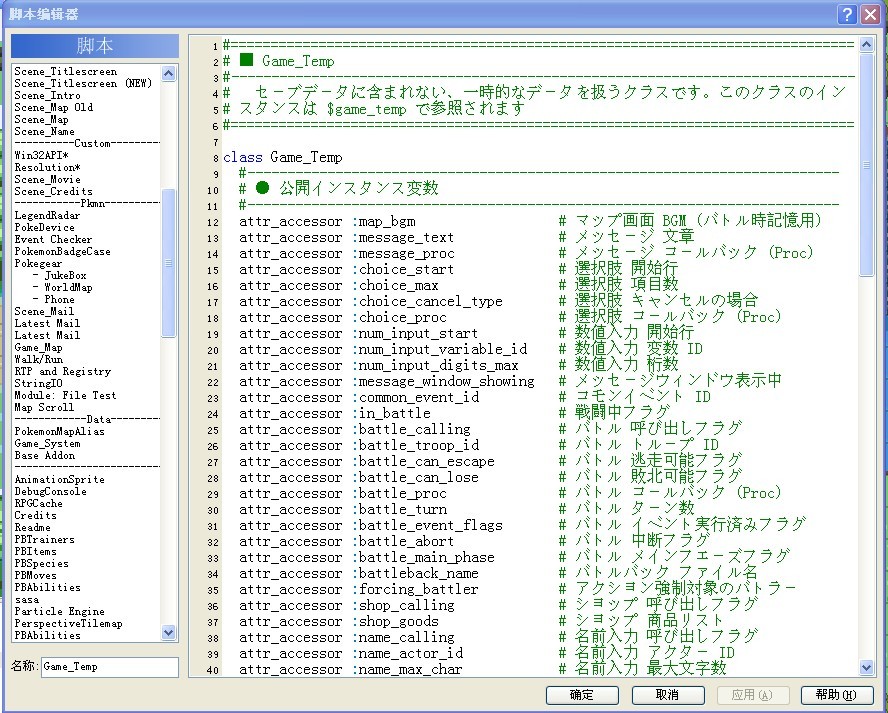Open the Phone sub-script
The width and height of the screenshot is (888, 713).
[x=54, y=299]
